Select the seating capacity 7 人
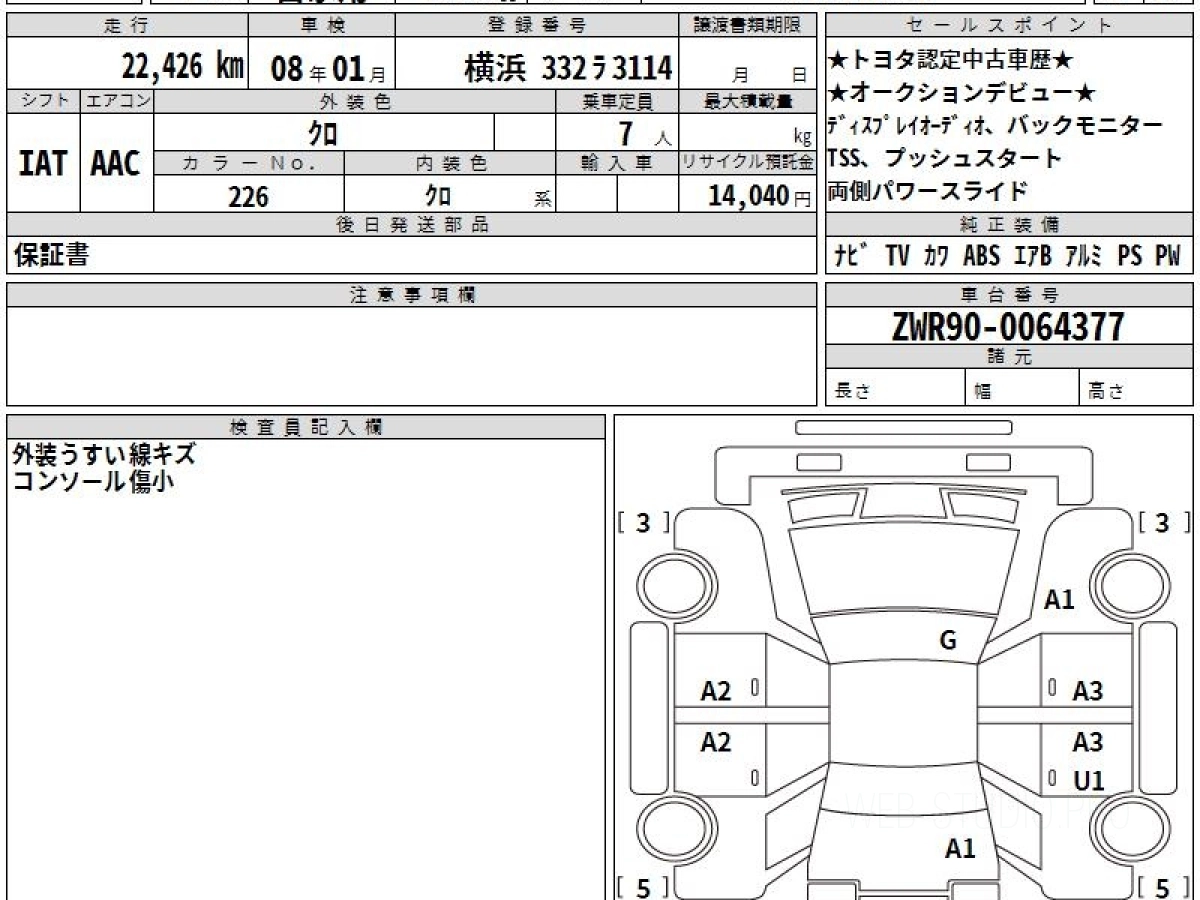This screenshot has width=1200, height=900. pyautogui.click(x=644, y=133)
